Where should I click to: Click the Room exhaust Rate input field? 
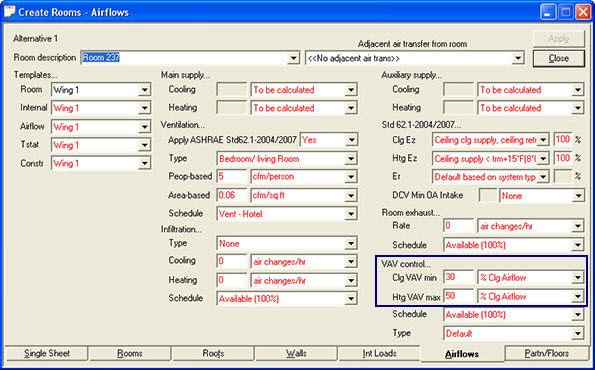tap(458, 226)
